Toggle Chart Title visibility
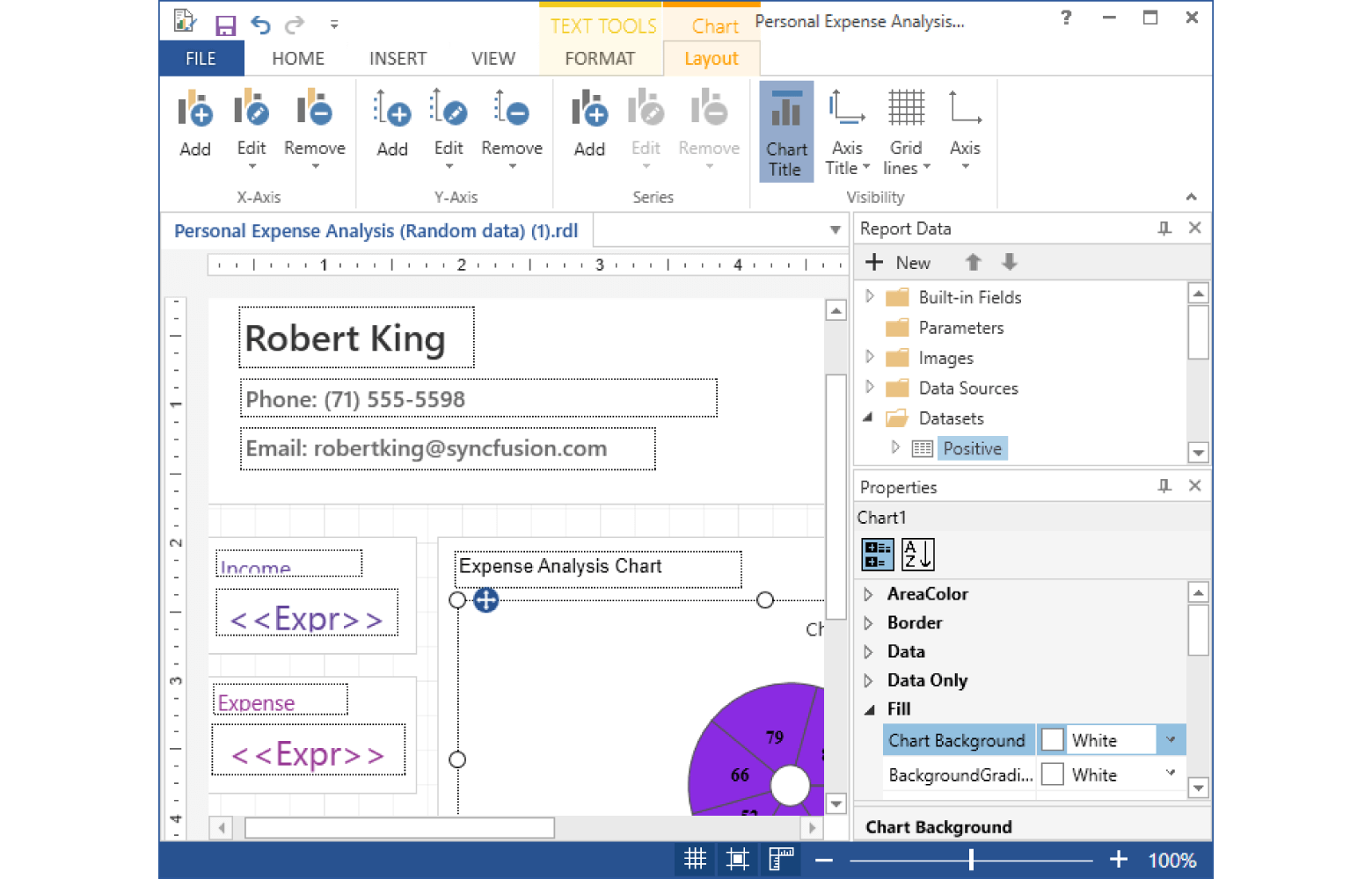This screenshot has width=1372, height=879. tap(785, 132)
